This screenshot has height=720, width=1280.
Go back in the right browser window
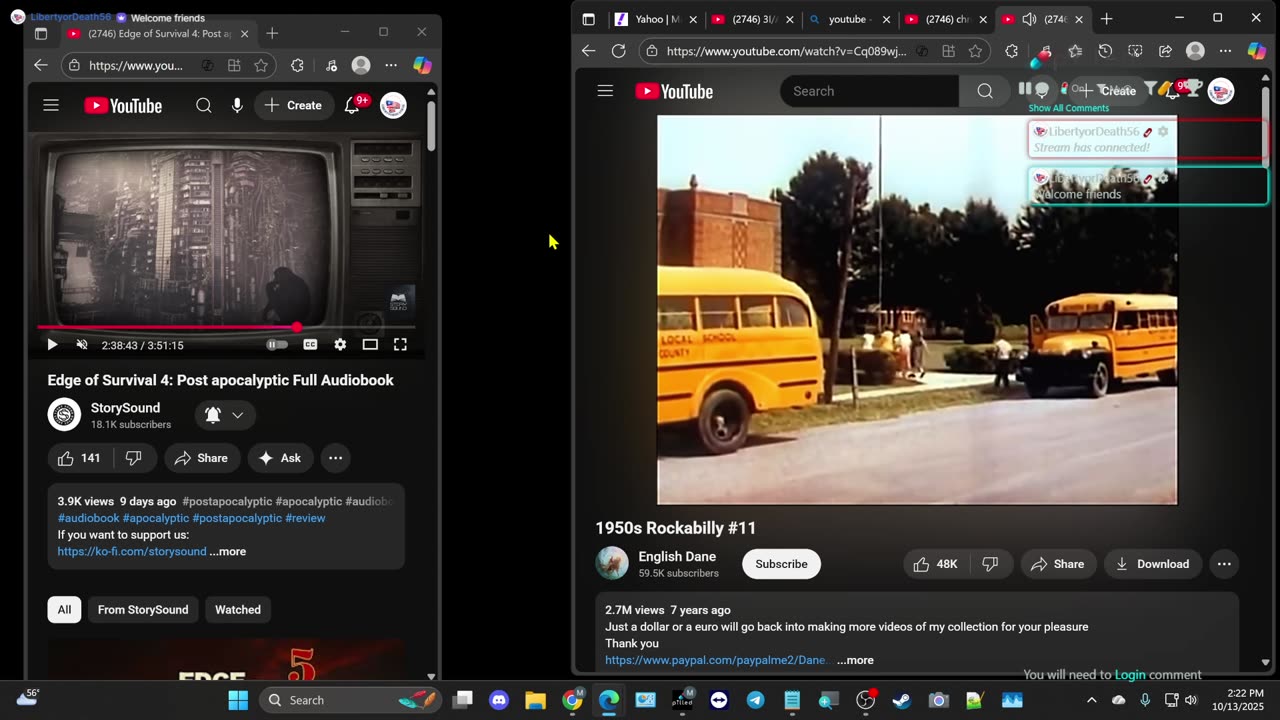[x=588, y=51]
